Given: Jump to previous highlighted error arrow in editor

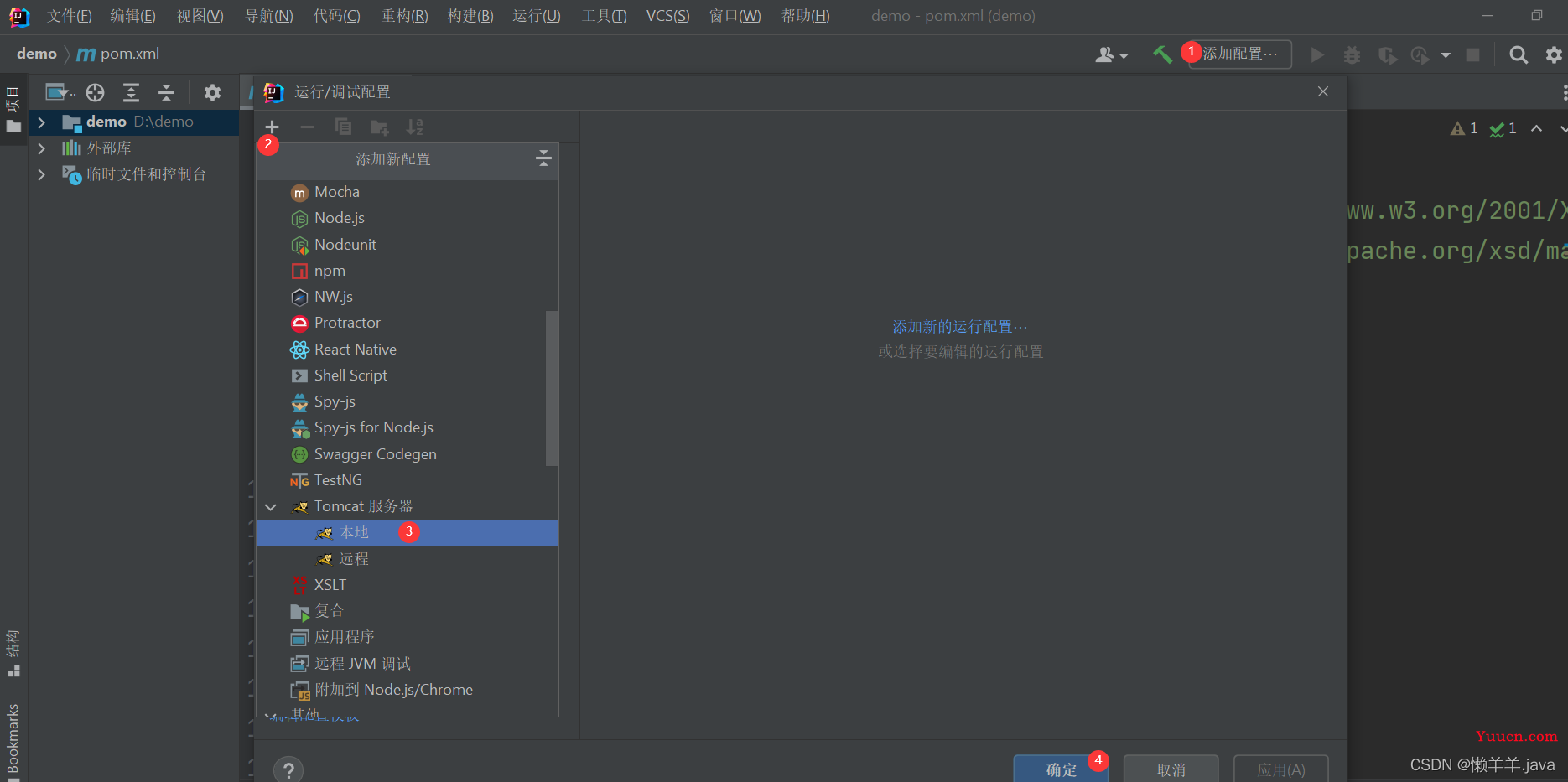Looking at the screenshot, I should pos(1536,128).
